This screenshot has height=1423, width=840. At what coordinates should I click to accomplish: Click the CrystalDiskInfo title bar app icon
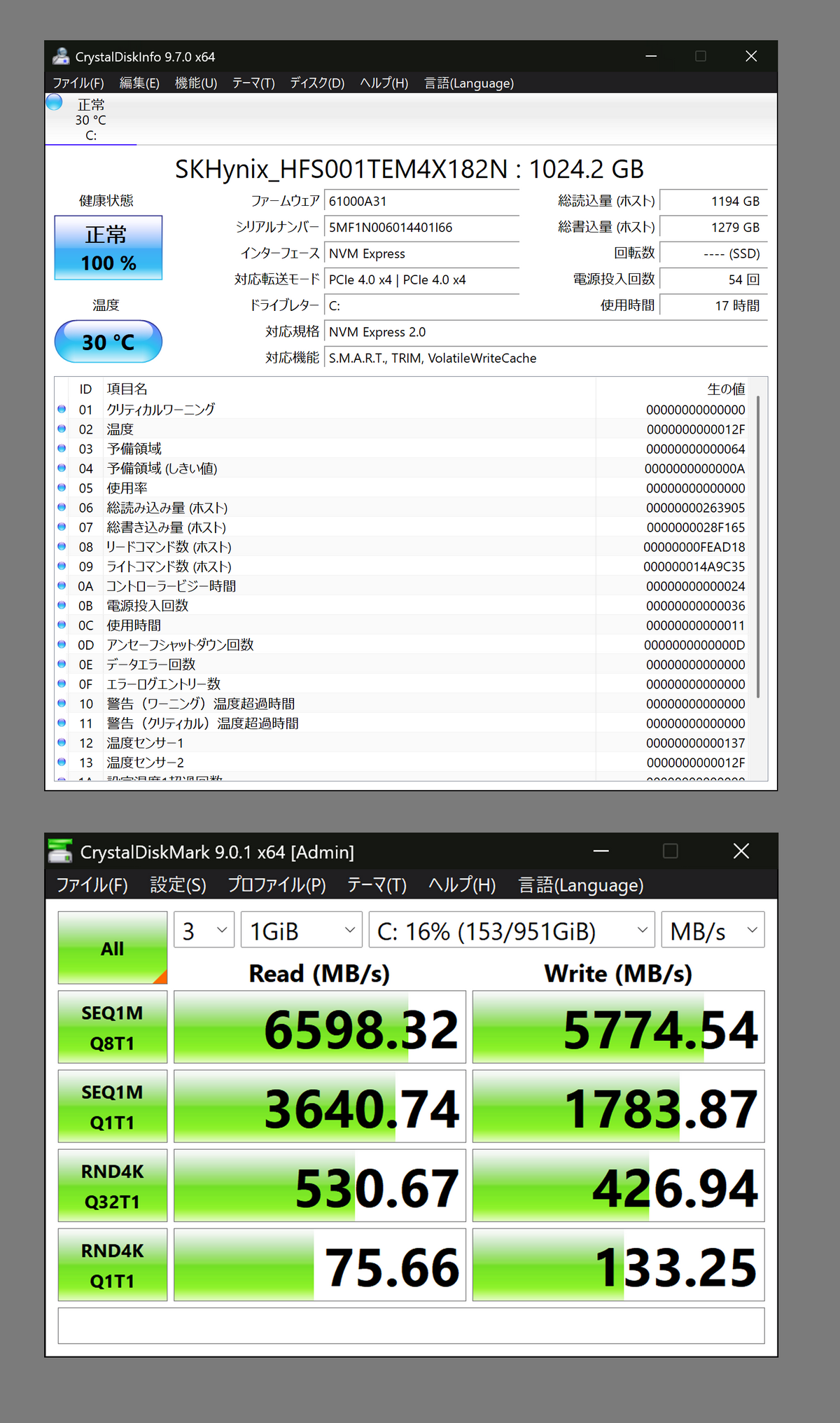pos(61,56)
